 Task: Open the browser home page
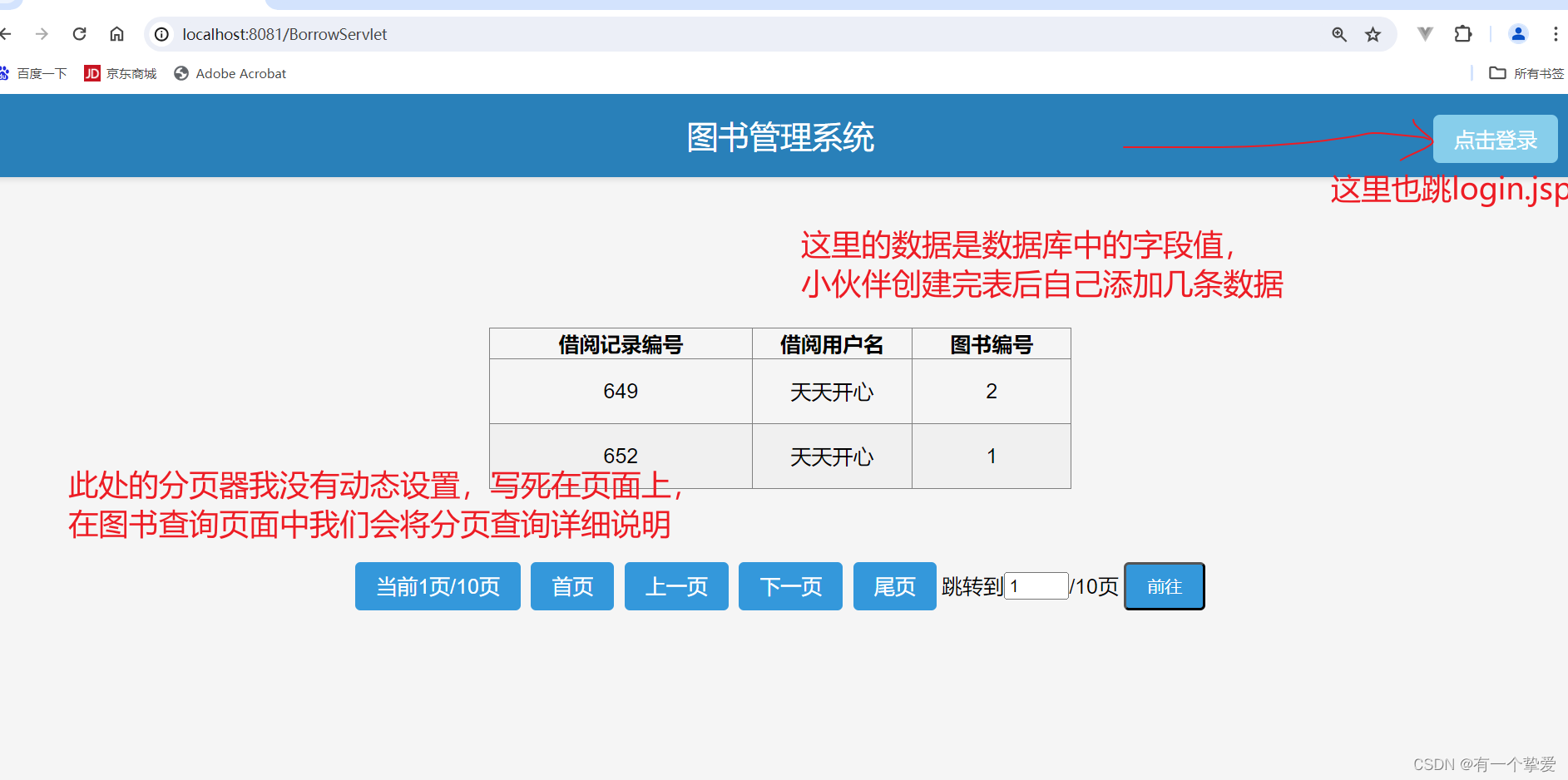pyautogui.click(x=116, y=34)
